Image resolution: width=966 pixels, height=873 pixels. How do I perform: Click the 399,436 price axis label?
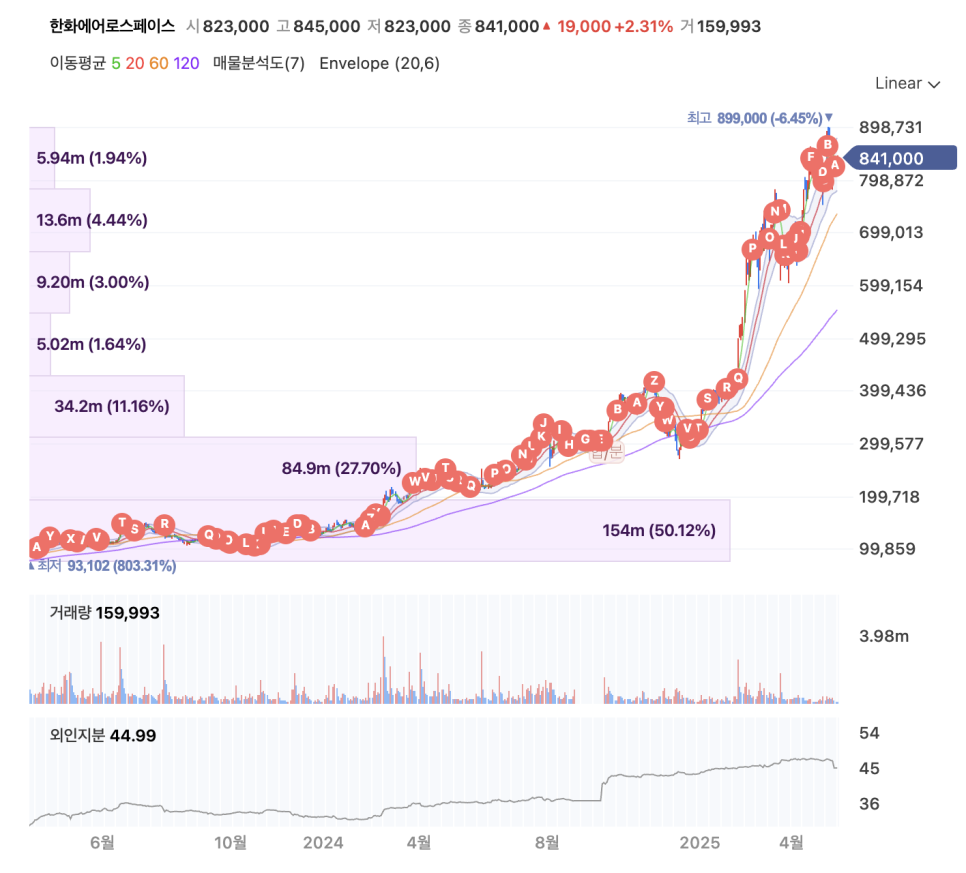click(x=893, y=390)
